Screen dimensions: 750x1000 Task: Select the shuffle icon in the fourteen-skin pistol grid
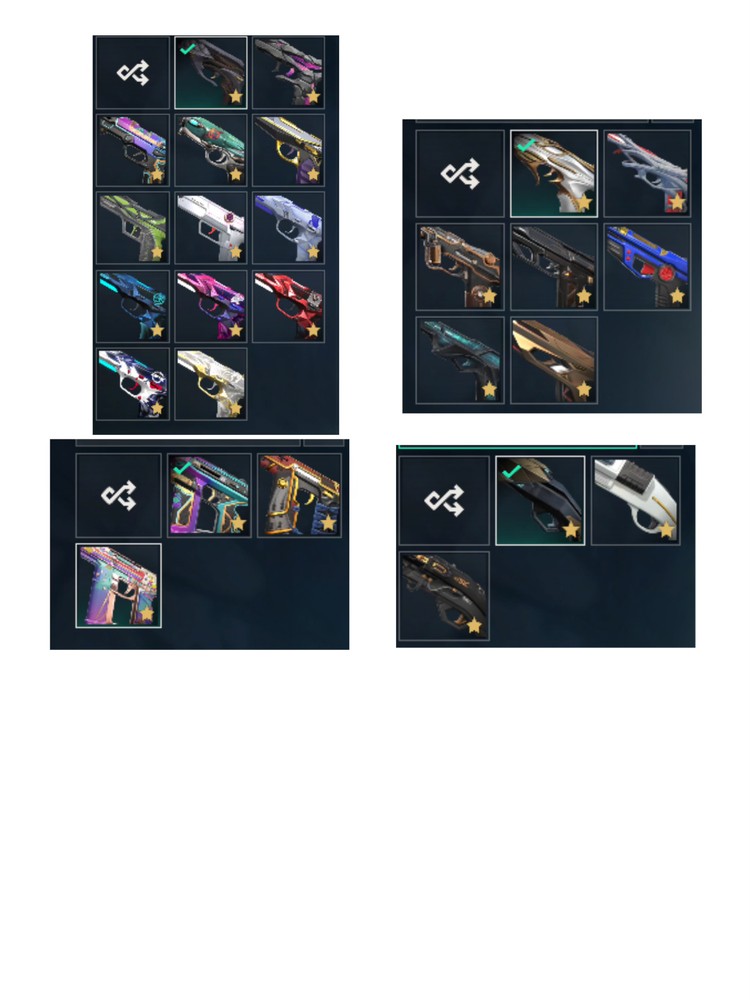tap(133, 73)
